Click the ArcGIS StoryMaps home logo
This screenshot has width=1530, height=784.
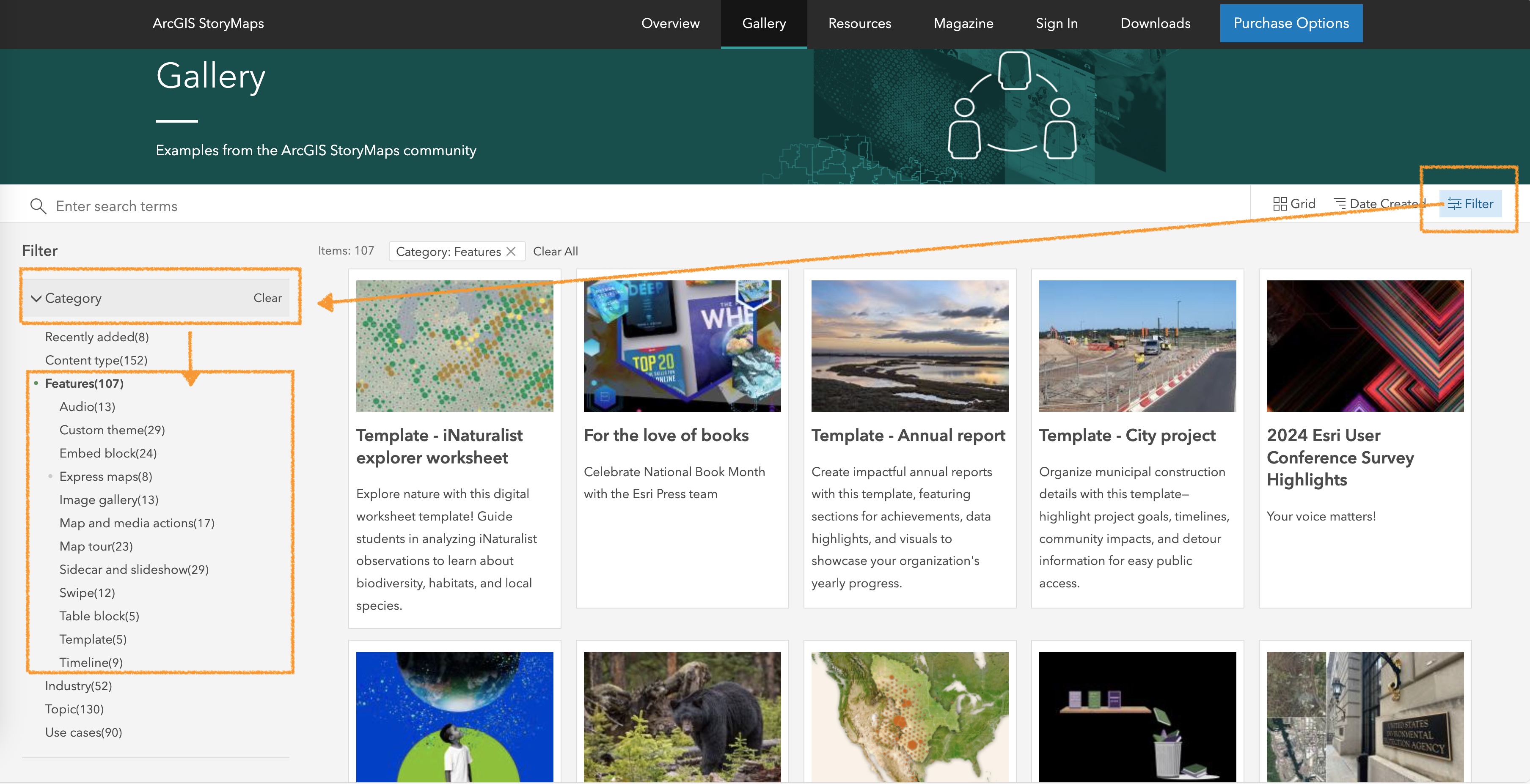coord(208,23)
